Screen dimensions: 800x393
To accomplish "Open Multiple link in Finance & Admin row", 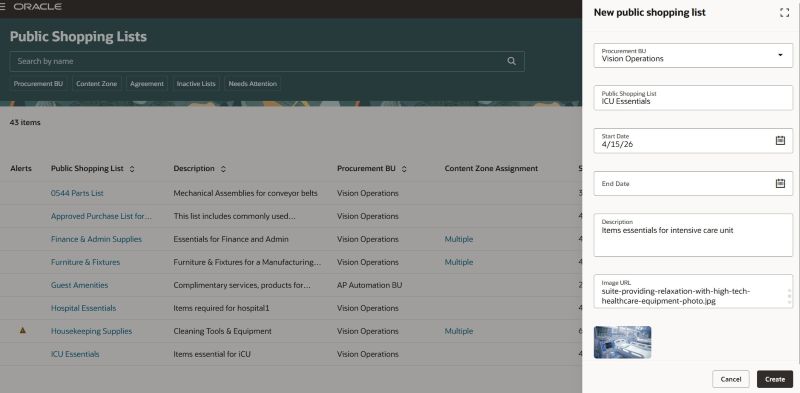I will click(459, 239).
